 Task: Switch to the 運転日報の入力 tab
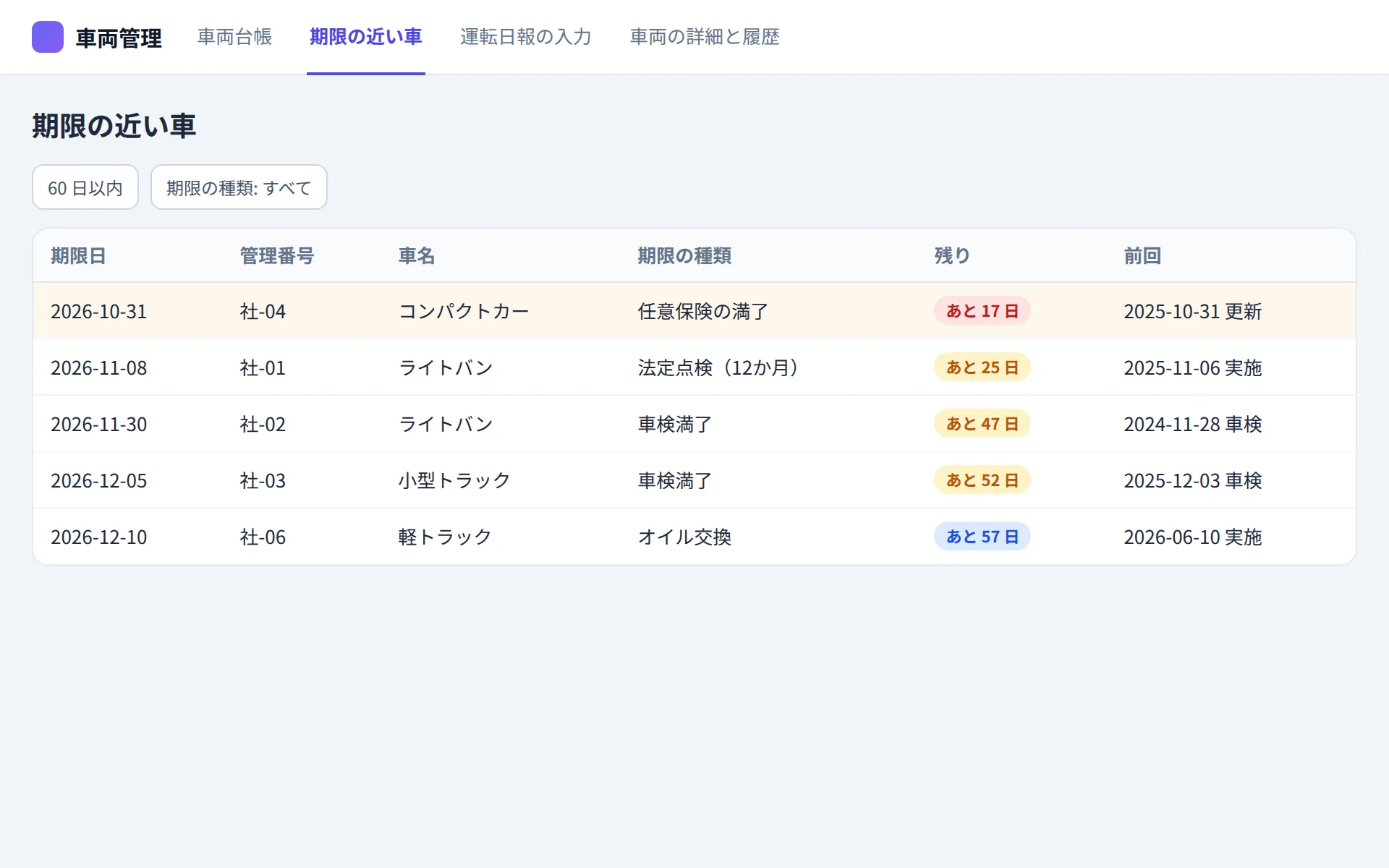pyautogui.click(x=526, y=37)
